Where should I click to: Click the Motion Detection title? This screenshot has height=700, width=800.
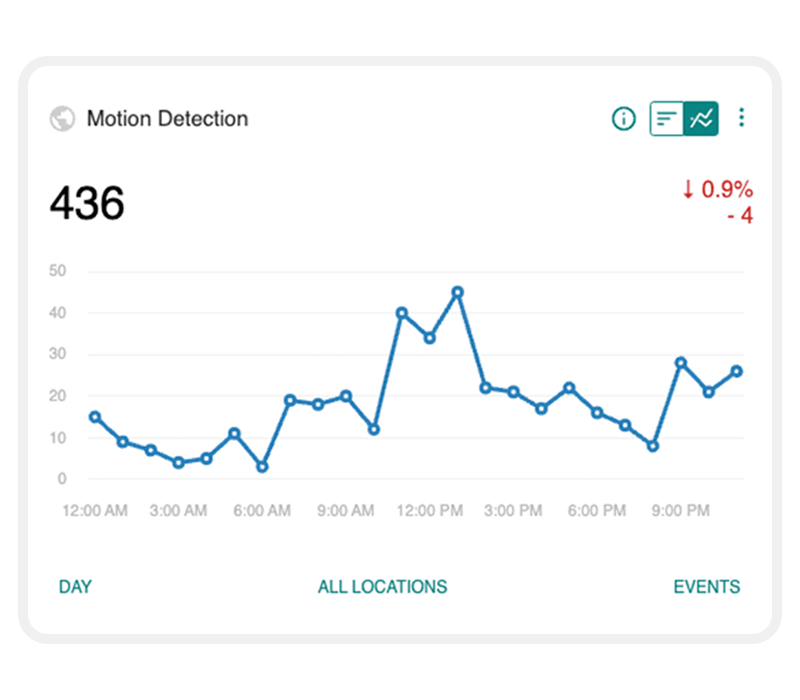[167, 118]
